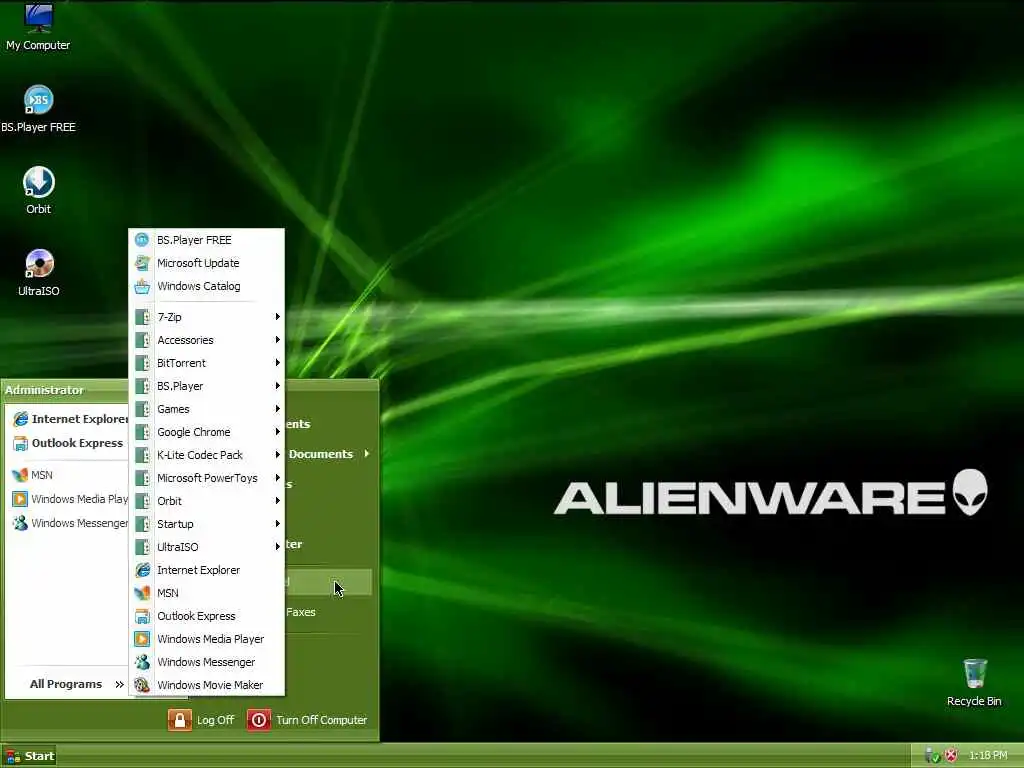Expand the Microsoft PowerToys submenu arrow
The image size is (1024, 768).
pyautogui.click(x=278, y=478)
